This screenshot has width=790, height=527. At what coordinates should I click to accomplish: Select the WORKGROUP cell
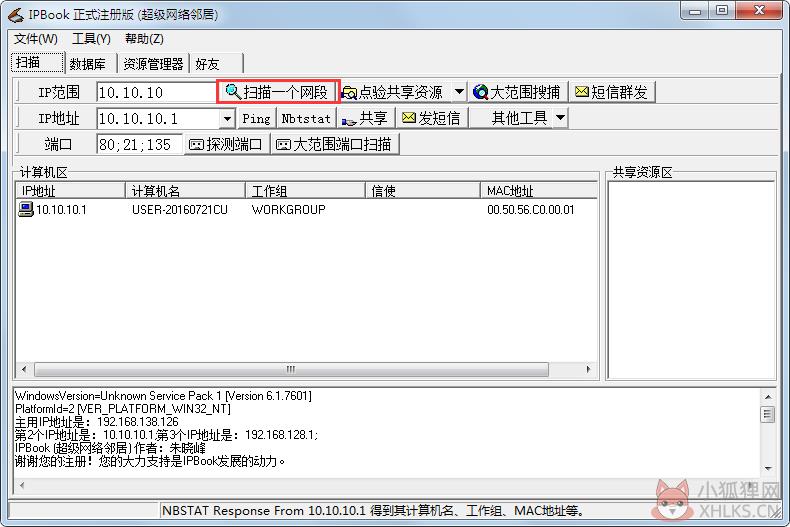(x=288, y=210)
